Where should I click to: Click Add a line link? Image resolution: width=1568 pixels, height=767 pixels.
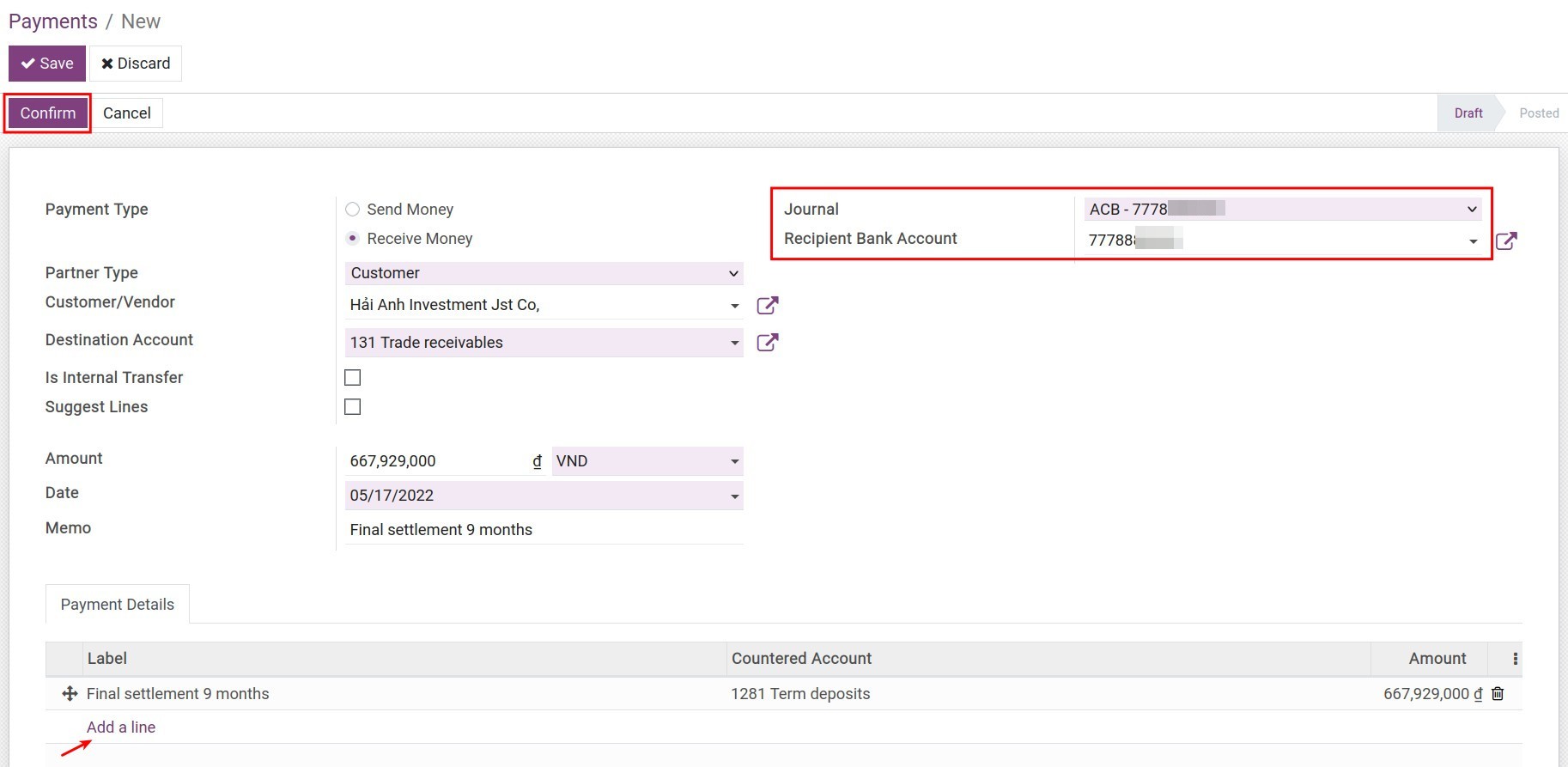(x=121, y=727)
